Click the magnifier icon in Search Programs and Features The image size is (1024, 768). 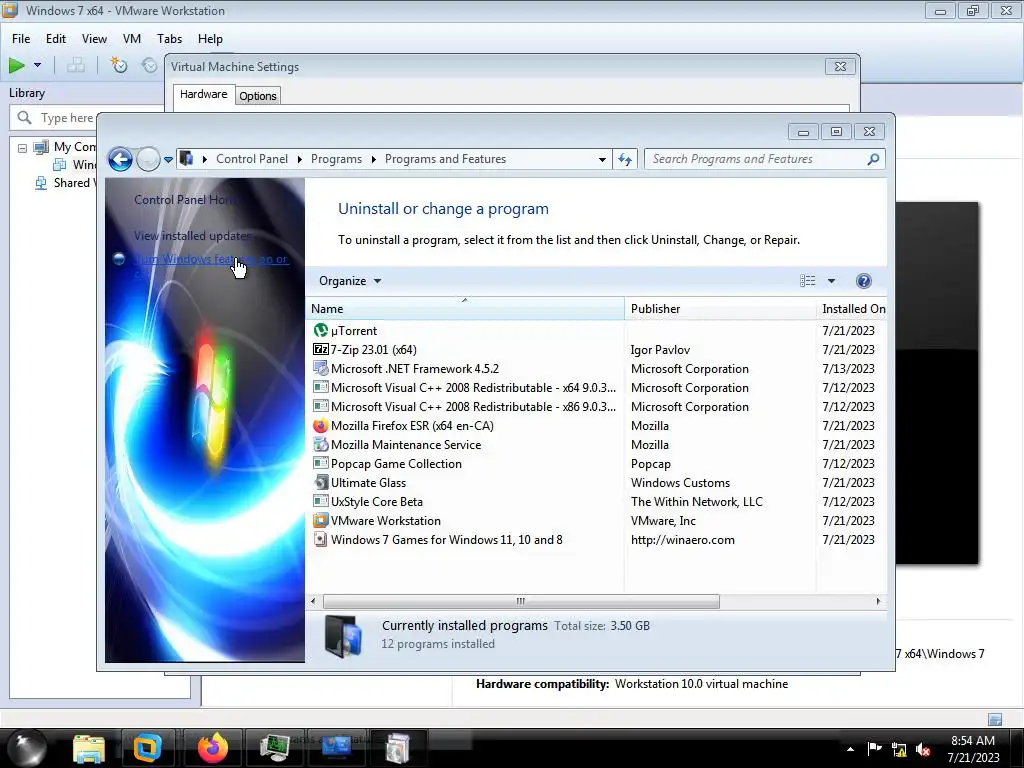click(x=872, y=159)
